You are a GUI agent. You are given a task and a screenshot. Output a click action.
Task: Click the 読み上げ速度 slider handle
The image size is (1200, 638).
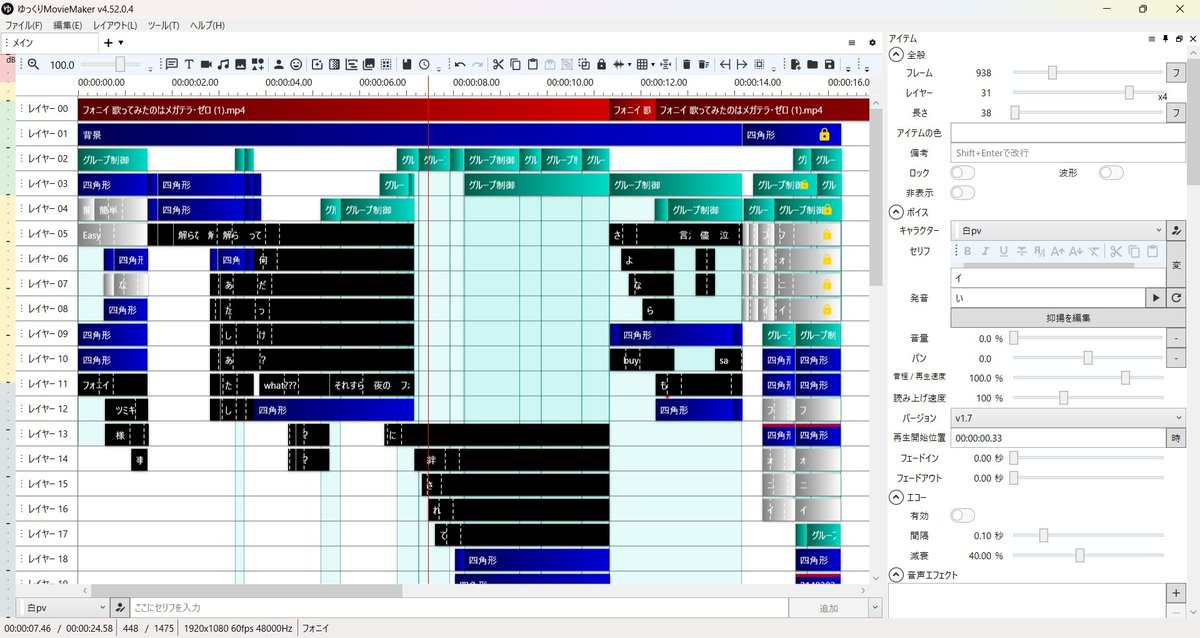(1063, 398)
